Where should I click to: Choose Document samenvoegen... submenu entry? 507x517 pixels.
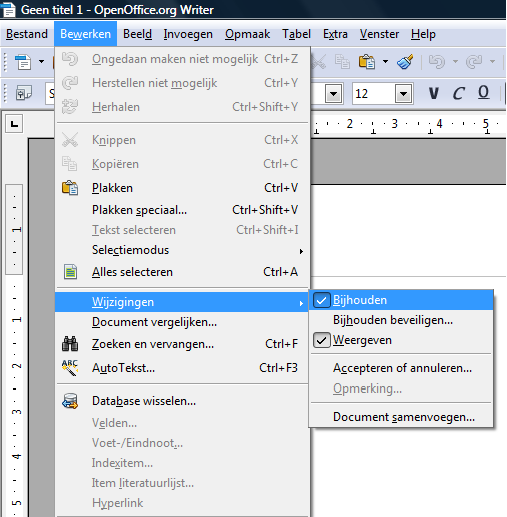(x=401, y=417)
